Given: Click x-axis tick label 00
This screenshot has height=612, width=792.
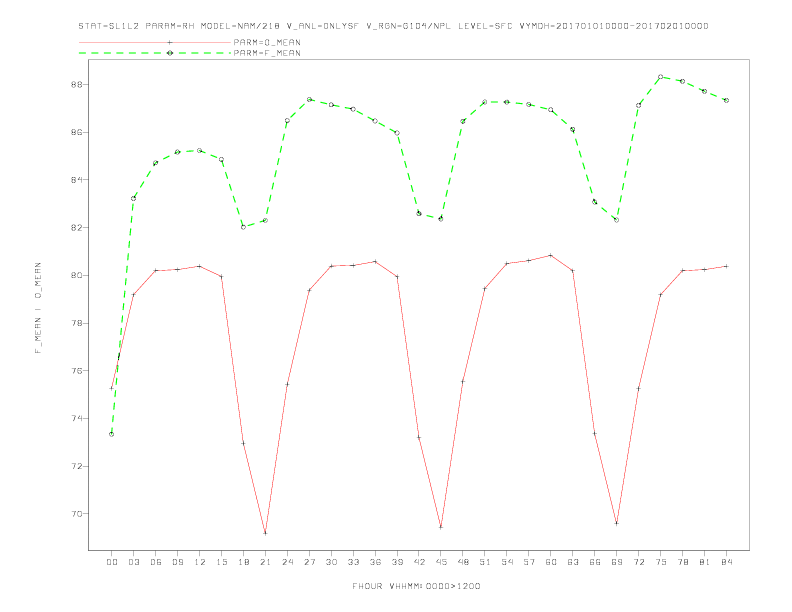Looking at the screenshot, I should tap(112, 562).
